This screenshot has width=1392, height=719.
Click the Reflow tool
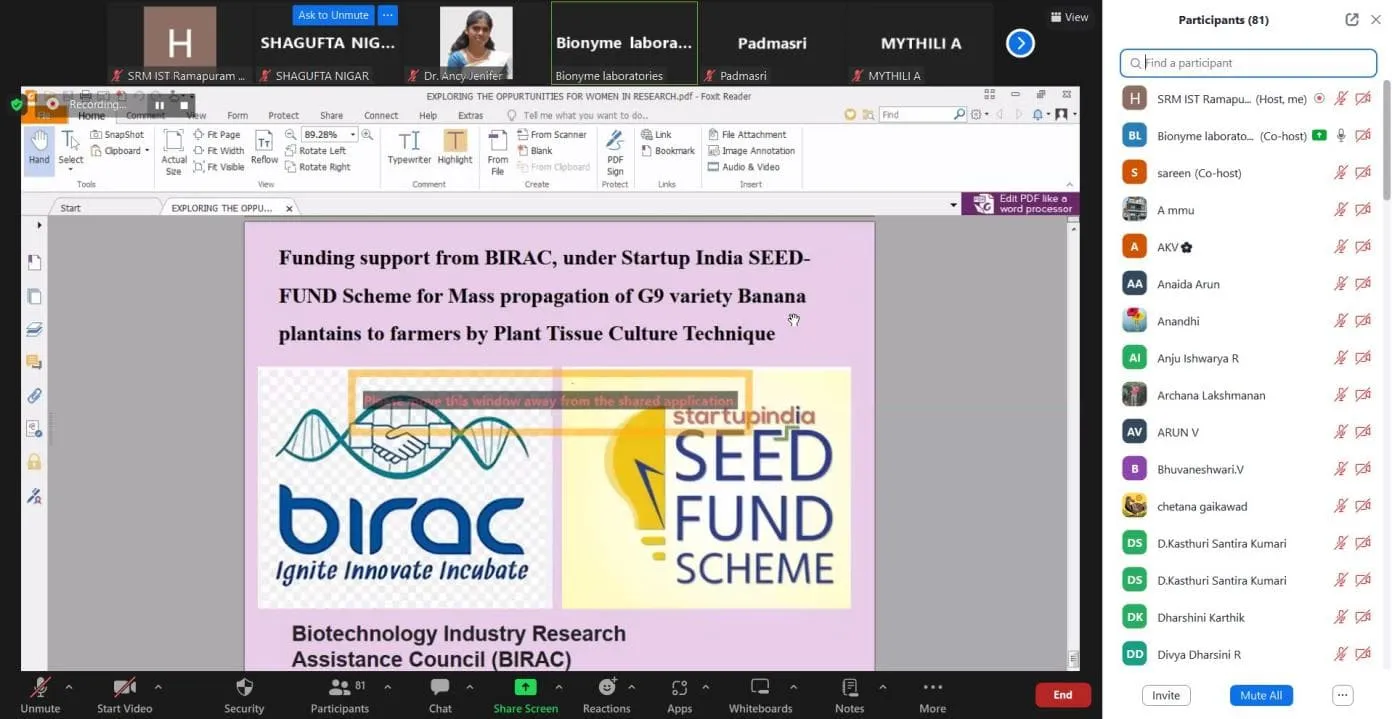[264, 148]
